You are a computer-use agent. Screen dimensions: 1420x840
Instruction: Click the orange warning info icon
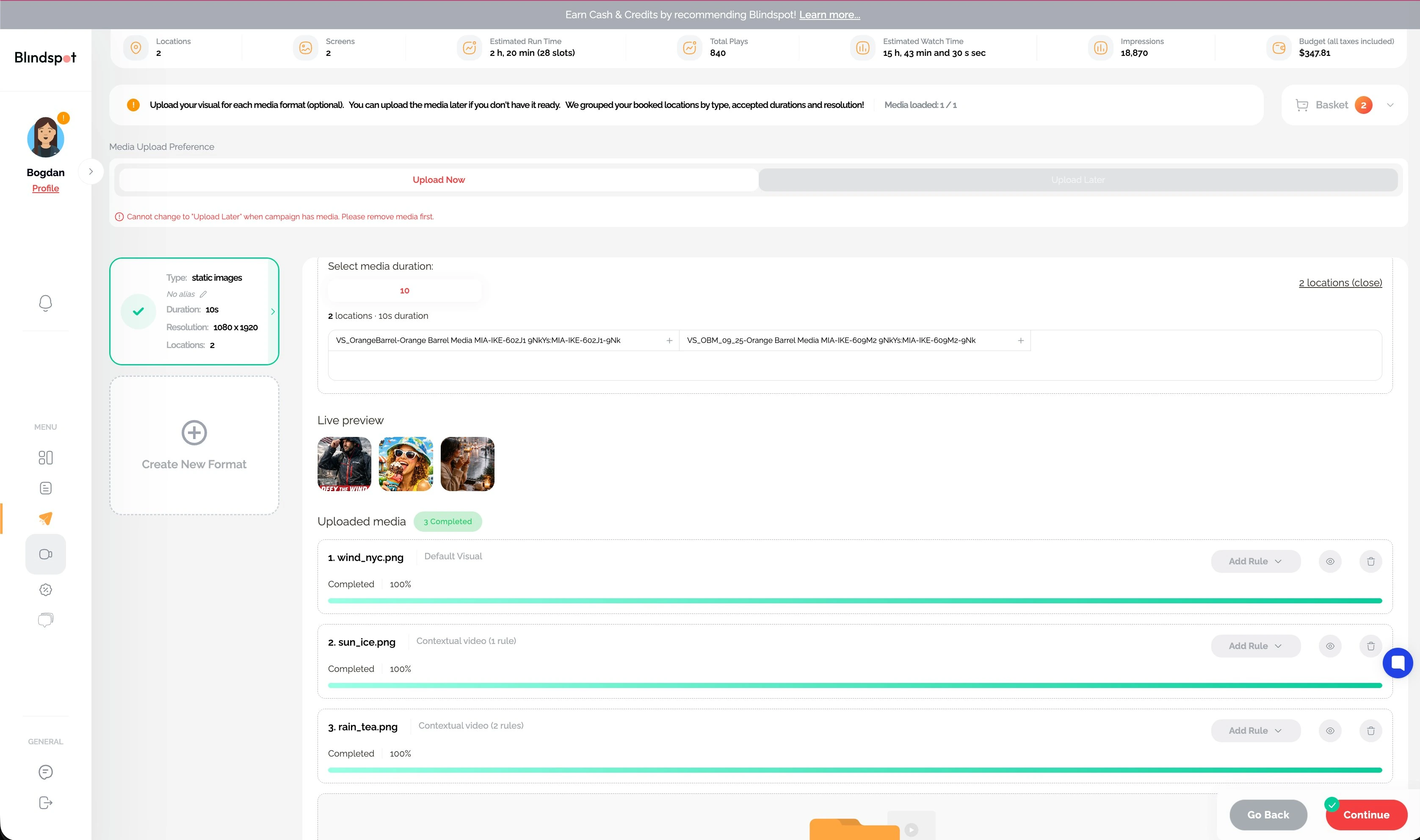(133, 105)
